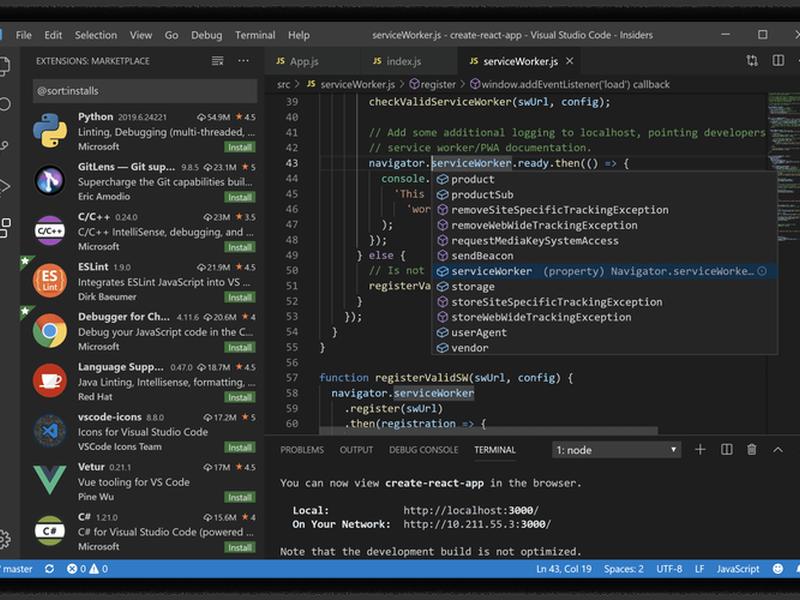Select 'storage' suggestion
The width and height of the screenshot is (800, 600).
[x=605, y=286]
